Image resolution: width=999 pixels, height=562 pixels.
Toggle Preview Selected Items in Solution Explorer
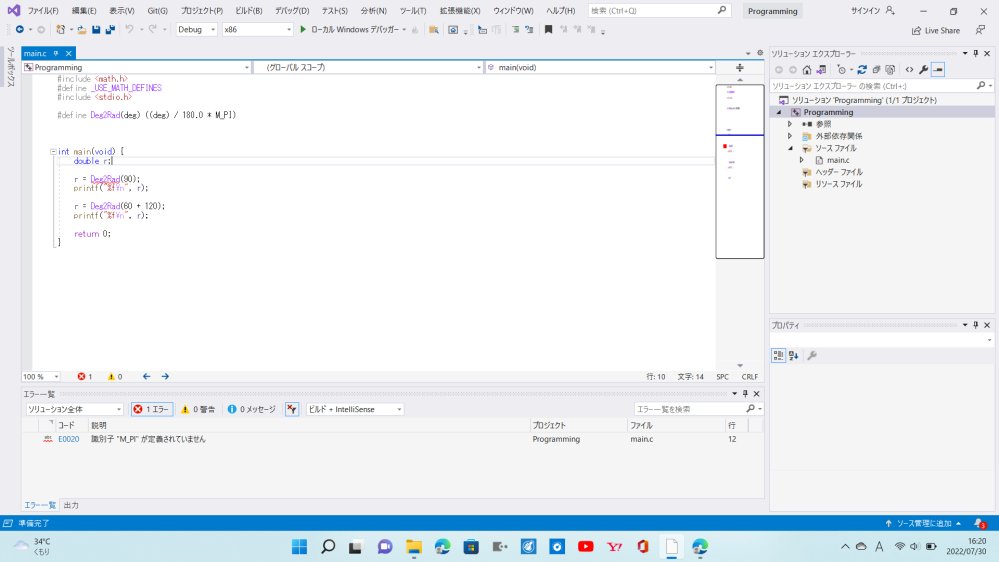pos(938,70)
